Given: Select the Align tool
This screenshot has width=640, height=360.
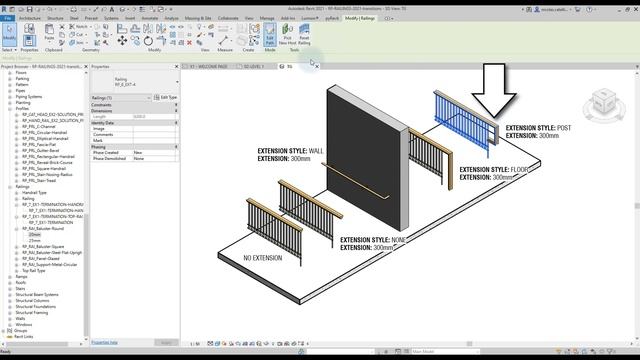Looking at the screenshot, I should pos(122,29).
